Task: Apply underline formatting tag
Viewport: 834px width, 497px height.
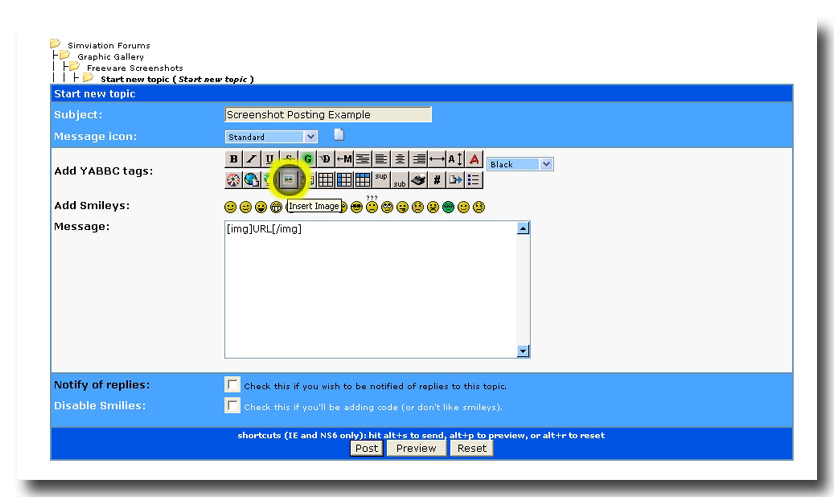Action: (270, 159)
